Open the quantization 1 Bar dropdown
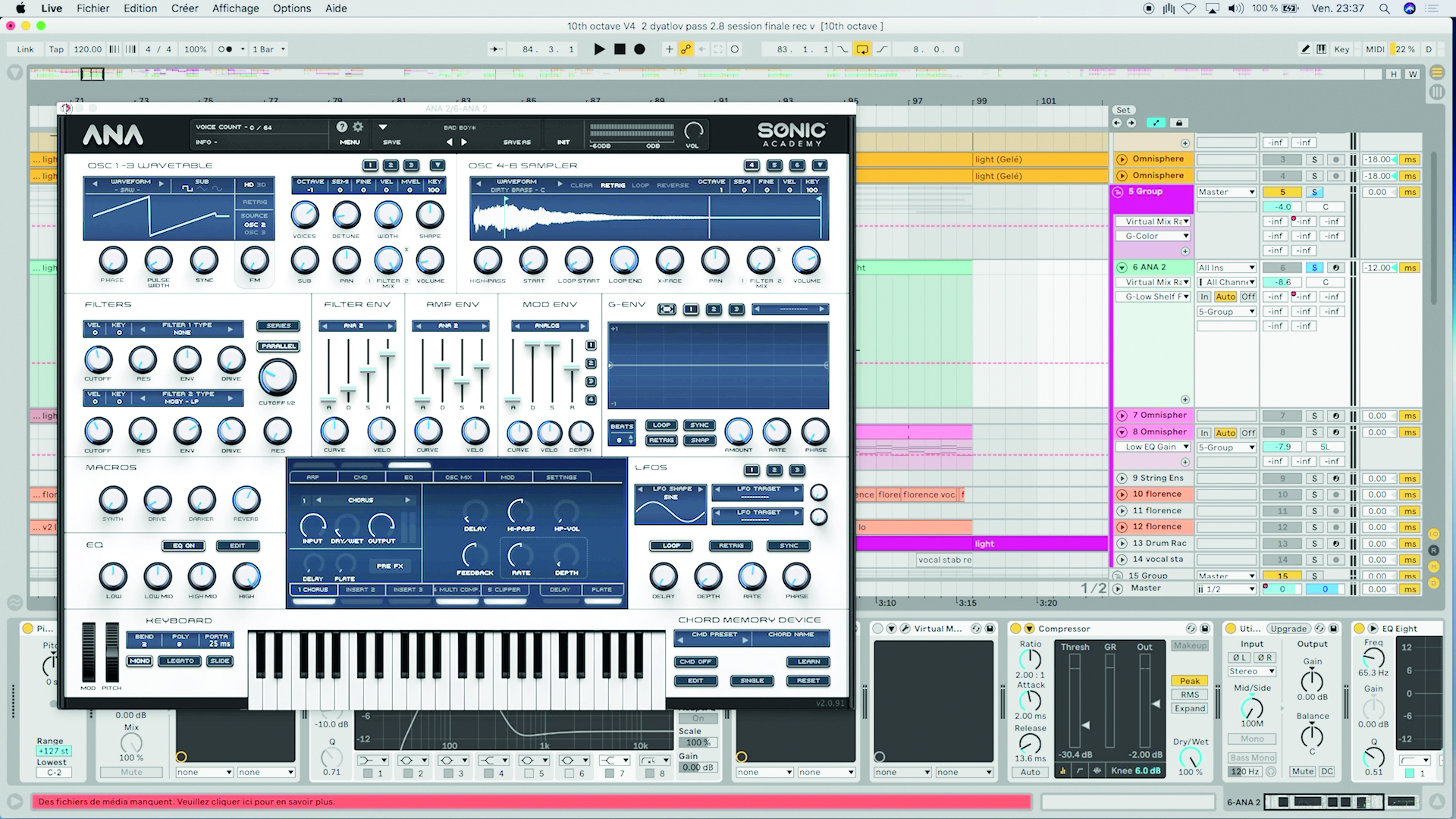The width and height of the screenshot is (1456, 819). coord(269,49)
